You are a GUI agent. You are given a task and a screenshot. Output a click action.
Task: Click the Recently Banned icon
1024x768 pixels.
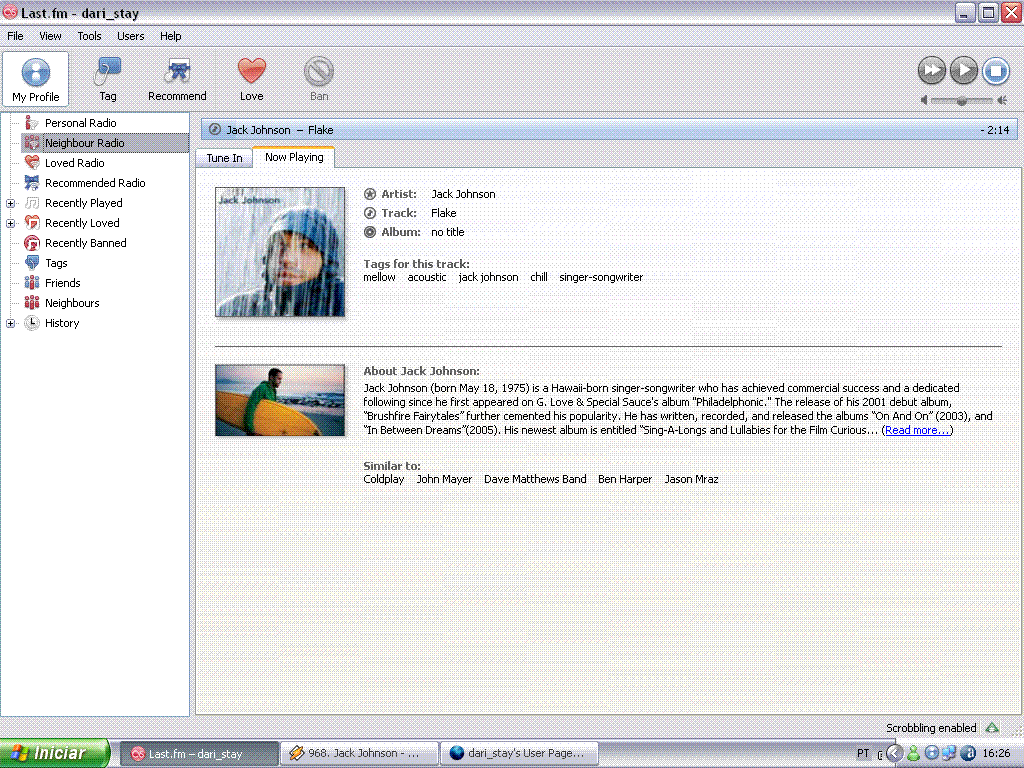[31, 243]
